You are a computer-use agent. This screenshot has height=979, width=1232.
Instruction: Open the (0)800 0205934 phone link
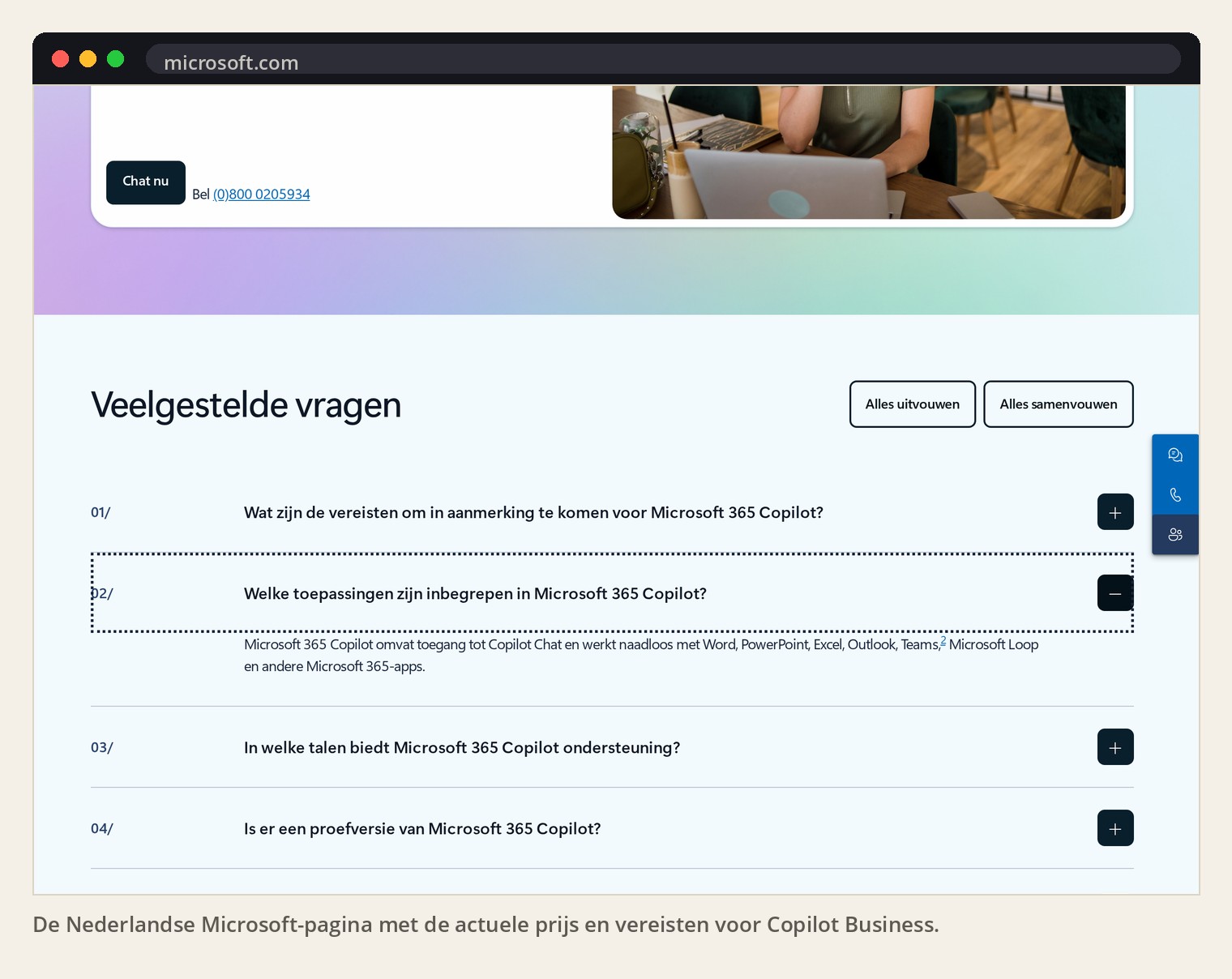(261, 195)
